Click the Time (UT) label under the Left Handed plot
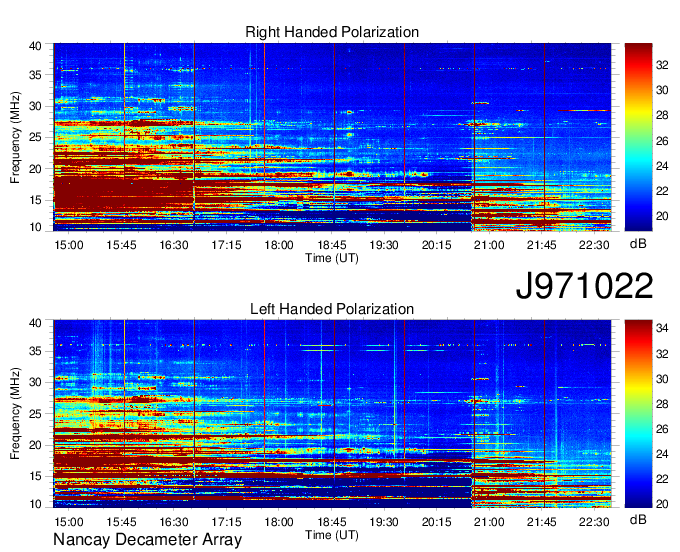The height and width of the screenshot is (552, 680). click(332, 535)
